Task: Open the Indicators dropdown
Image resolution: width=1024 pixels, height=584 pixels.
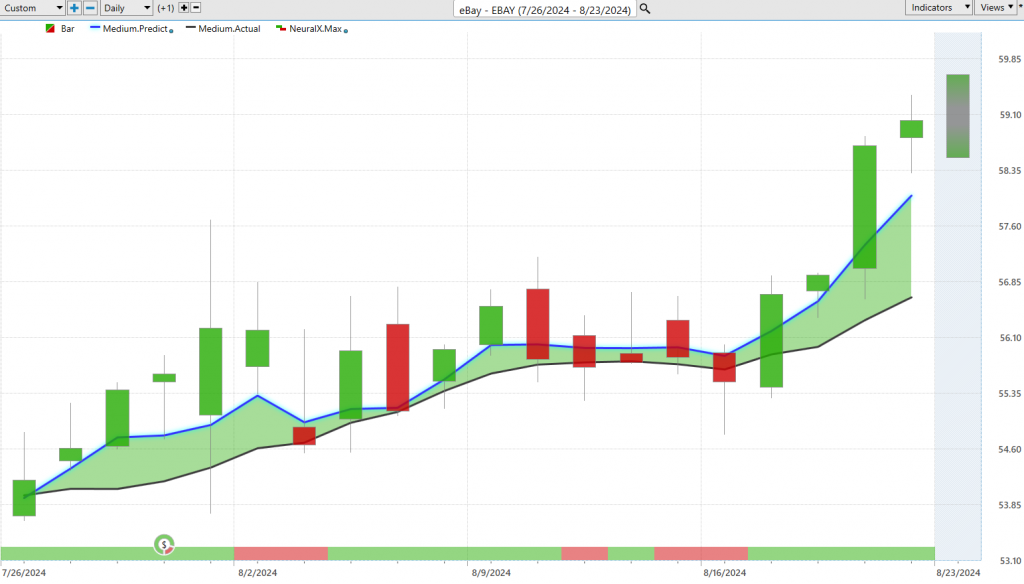Action: point(938,7)
